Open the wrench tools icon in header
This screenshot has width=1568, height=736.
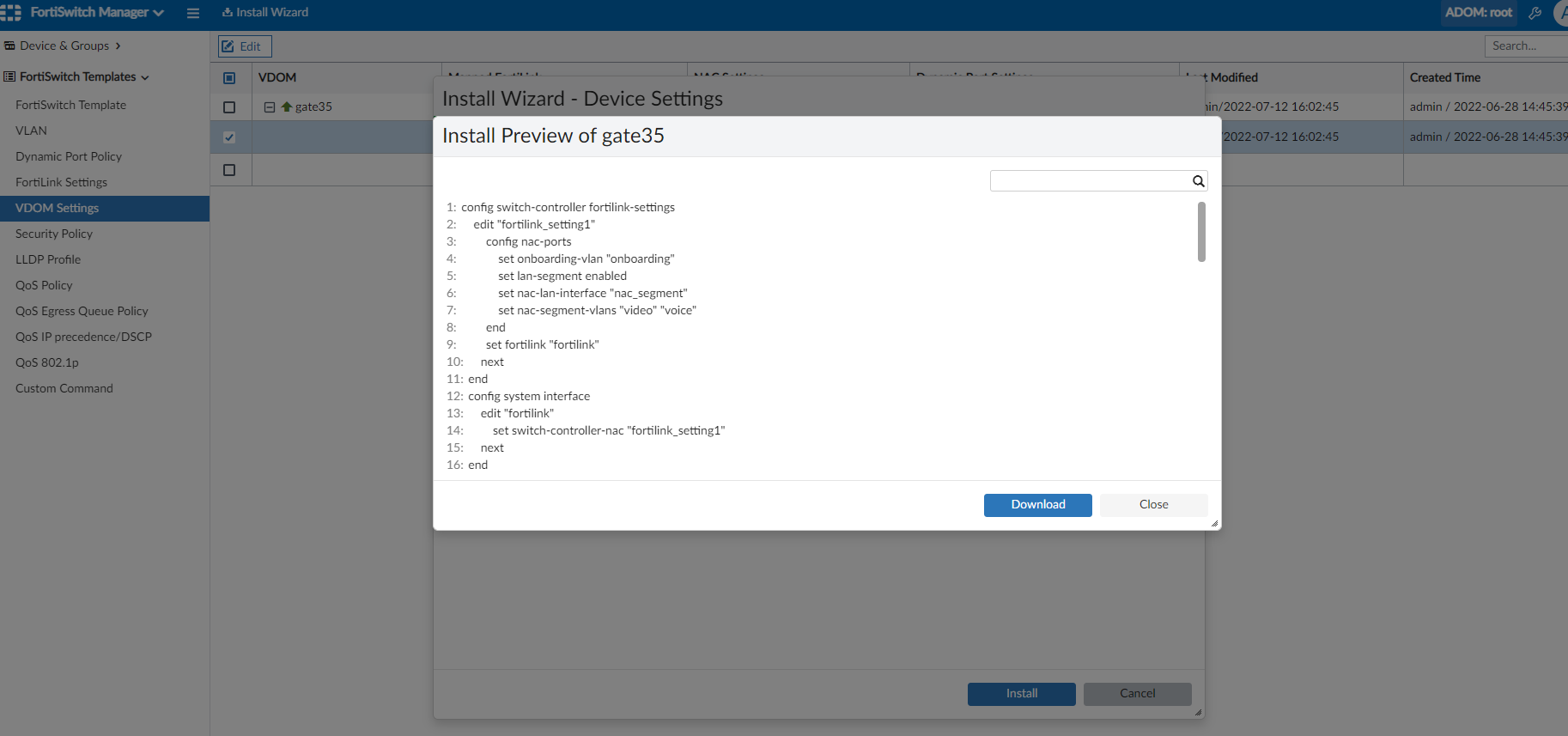click(1535, 13)
